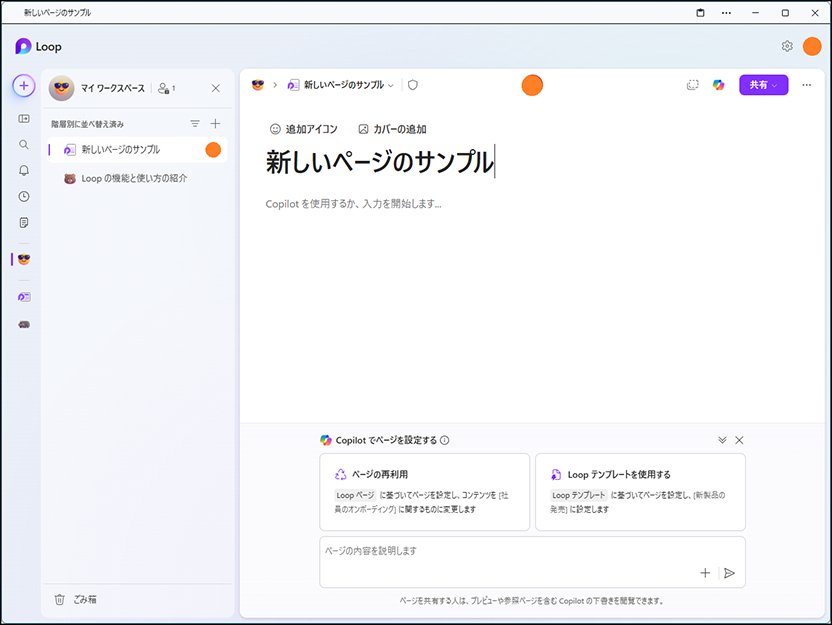Collapse the Copilot panel with double chevron

click(x=722, y=440)
